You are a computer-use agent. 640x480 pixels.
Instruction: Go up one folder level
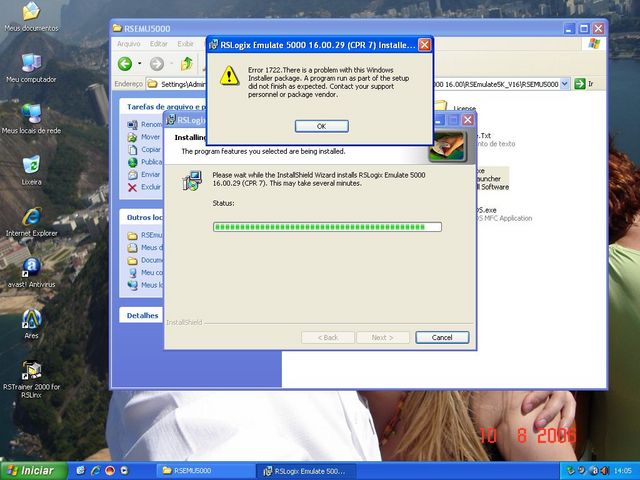point(187,64)
